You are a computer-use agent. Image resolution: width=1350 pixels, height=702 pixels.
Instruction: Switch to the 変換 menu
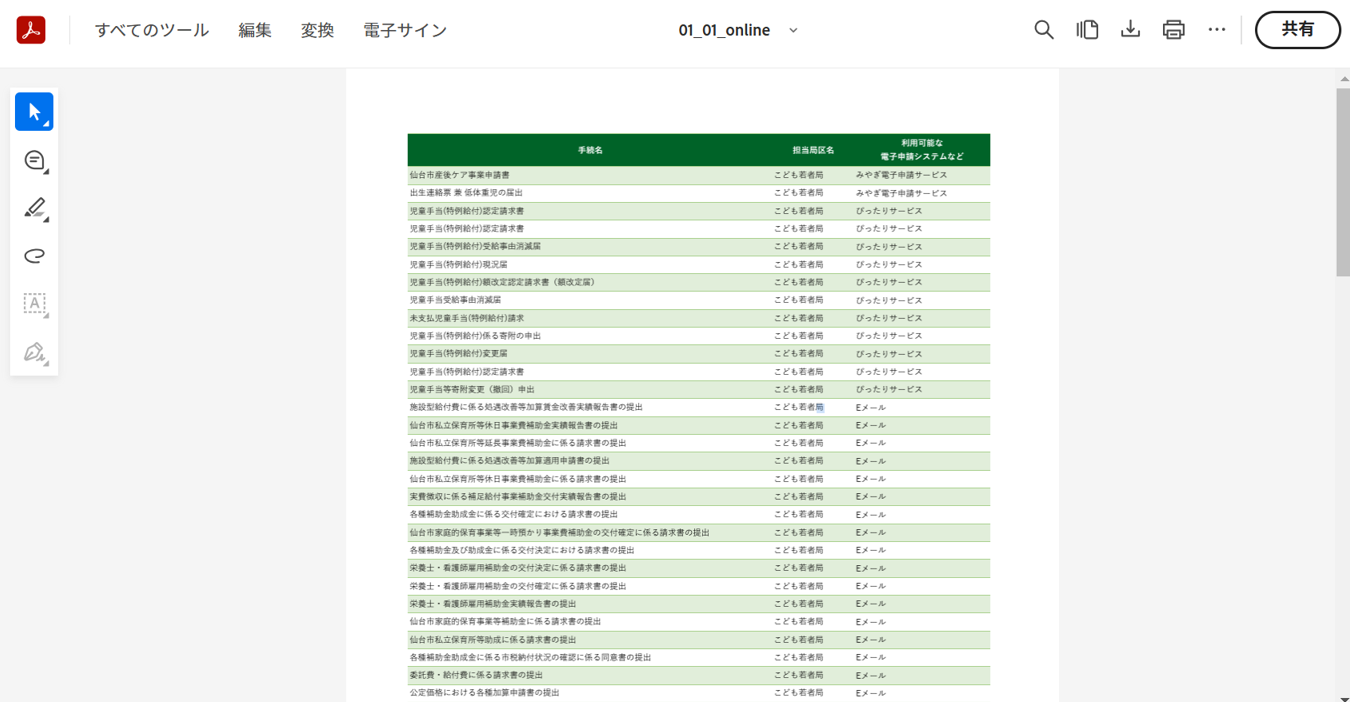tap(317, 30)
